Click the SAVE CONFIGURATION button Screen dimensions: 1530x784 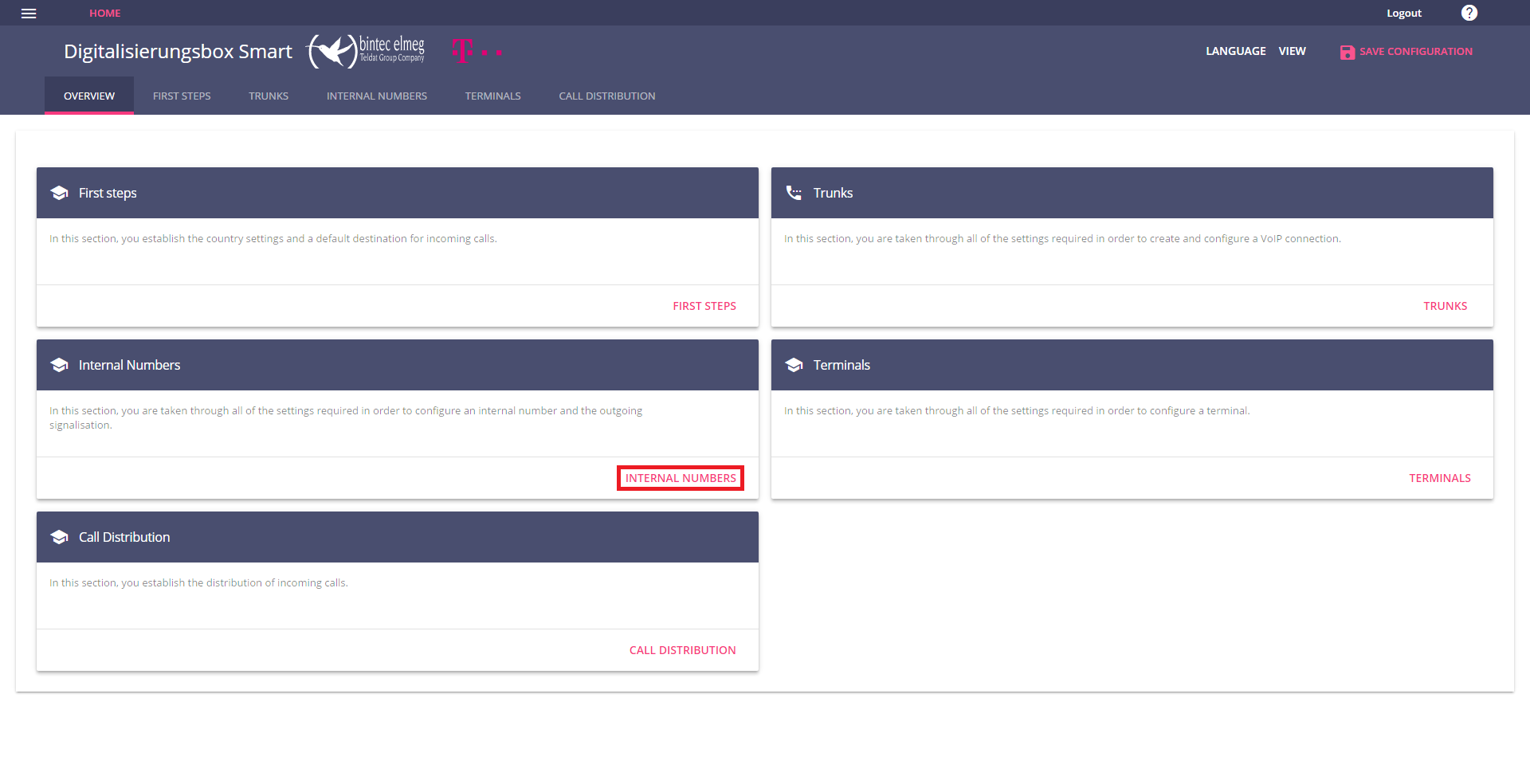[1406, 52]
